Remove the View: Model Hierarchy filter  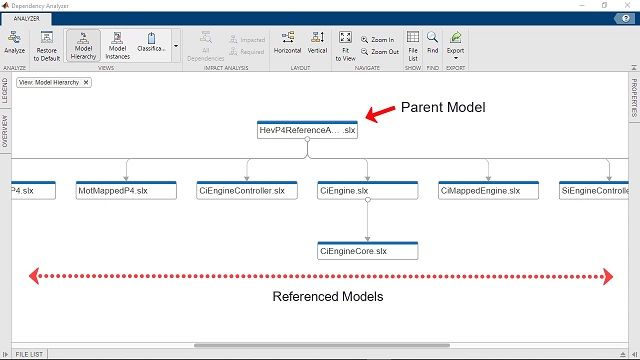click(86, 82)
